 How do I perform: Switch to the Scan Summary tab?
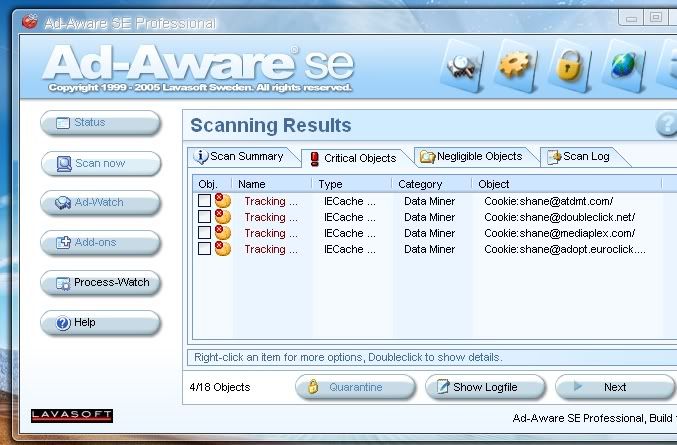tap(240, 157)
